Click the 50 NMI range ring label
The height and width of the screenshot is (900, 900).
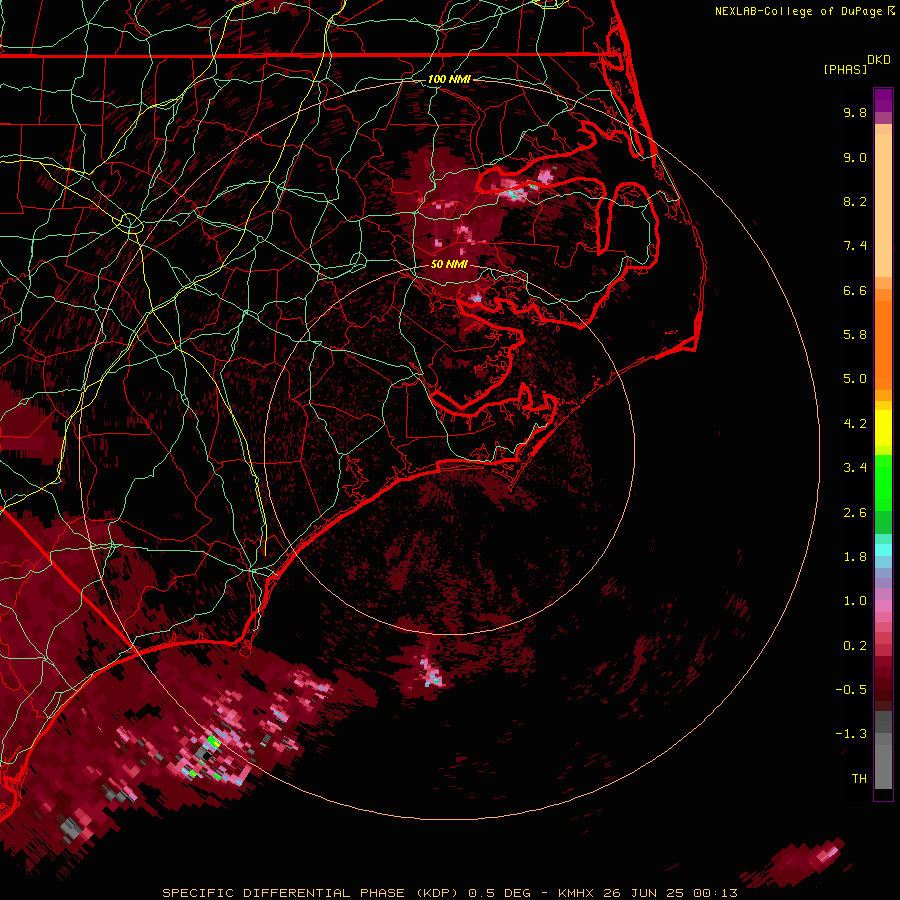pos(449,265)
